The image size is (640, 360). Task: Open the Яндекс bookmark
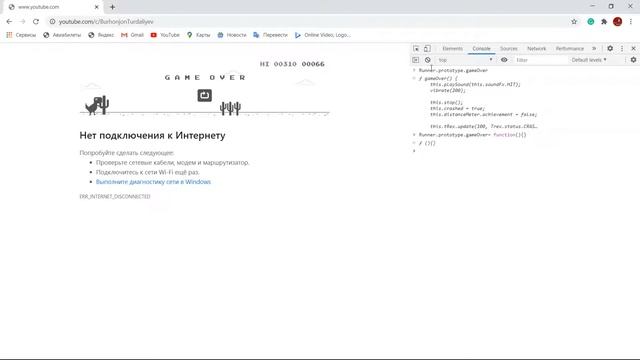(x=101, y=35)
